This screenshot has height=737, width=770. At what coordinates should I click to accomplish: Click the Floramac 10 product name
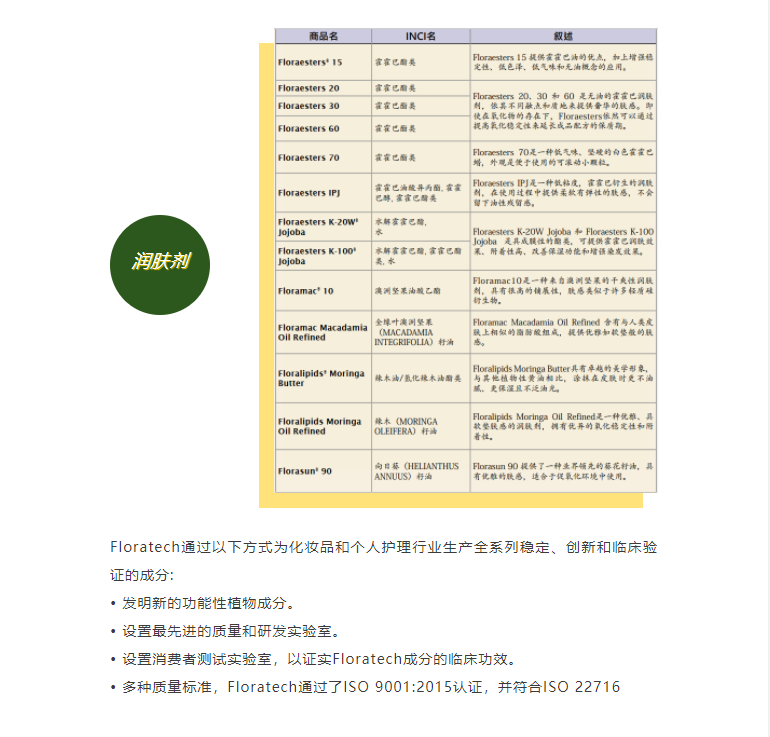tap(306, 290)
